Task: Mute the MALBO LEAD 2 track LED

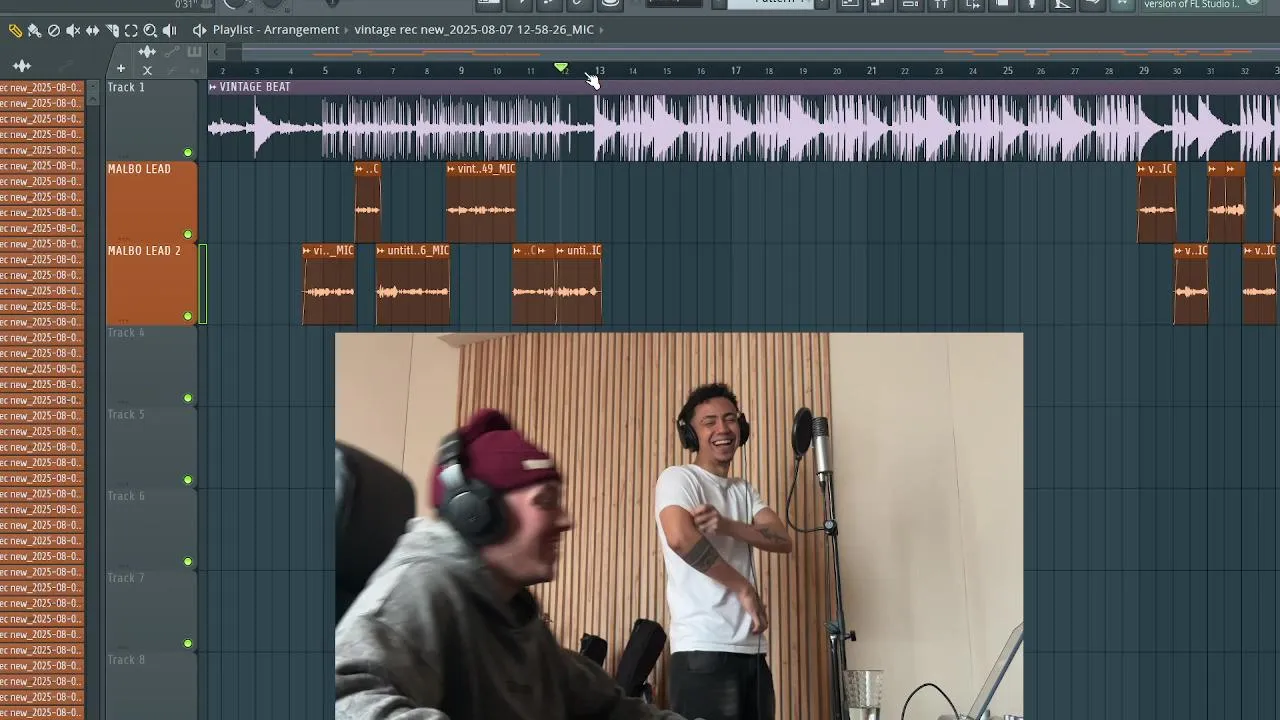Action: coord(188,316)
